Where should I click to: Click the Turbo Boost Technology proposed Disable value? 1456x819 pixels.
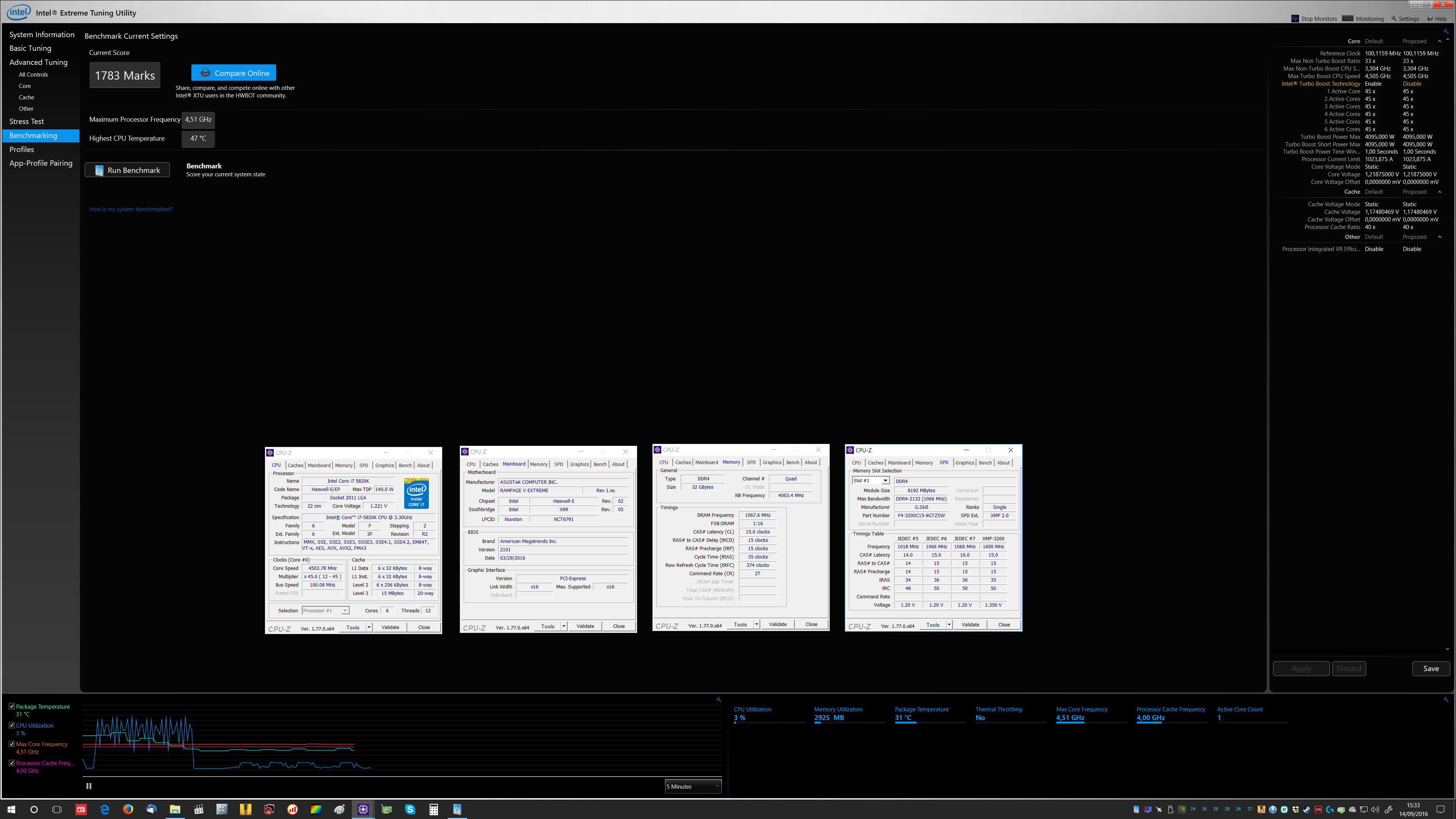[1412, 84]
